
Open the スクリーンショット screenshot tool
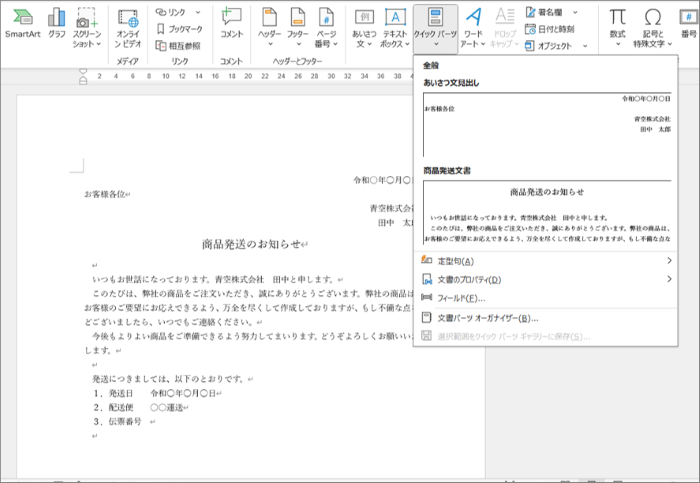click(87, 28)
